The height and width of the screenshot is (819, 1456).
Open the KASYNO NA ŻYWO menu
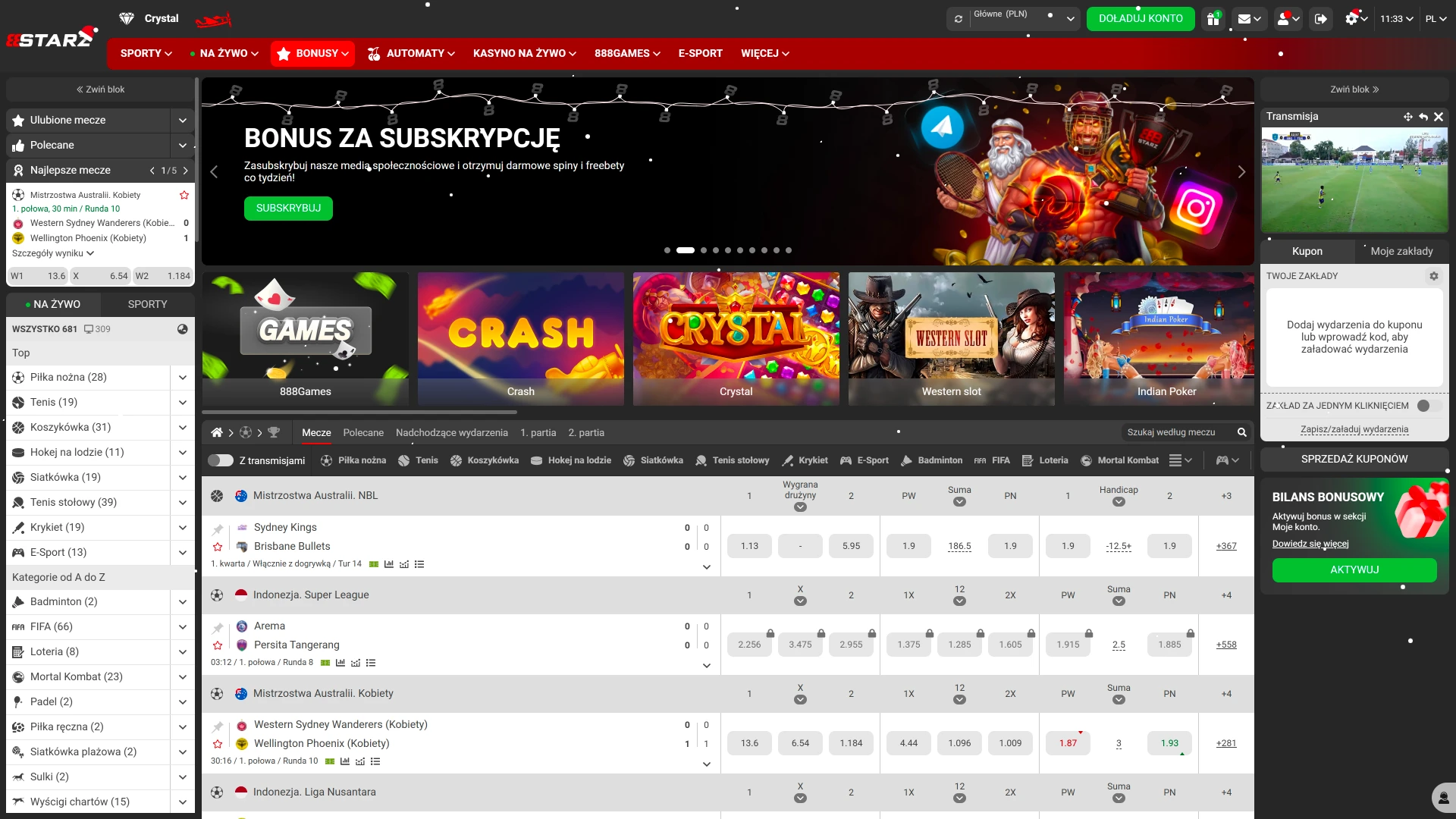point(523,53)
